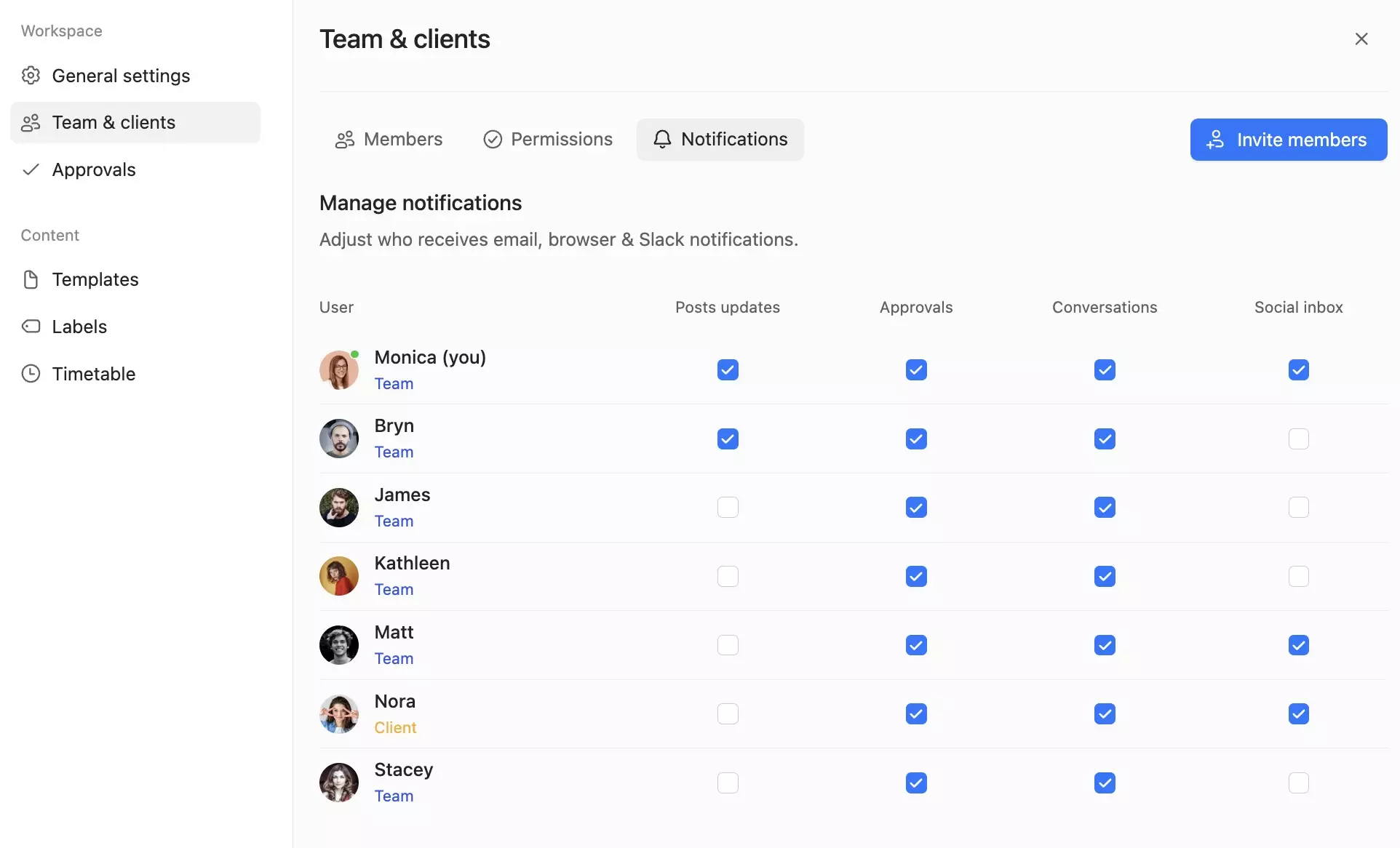Open Timetable under Content

(135, 374)
